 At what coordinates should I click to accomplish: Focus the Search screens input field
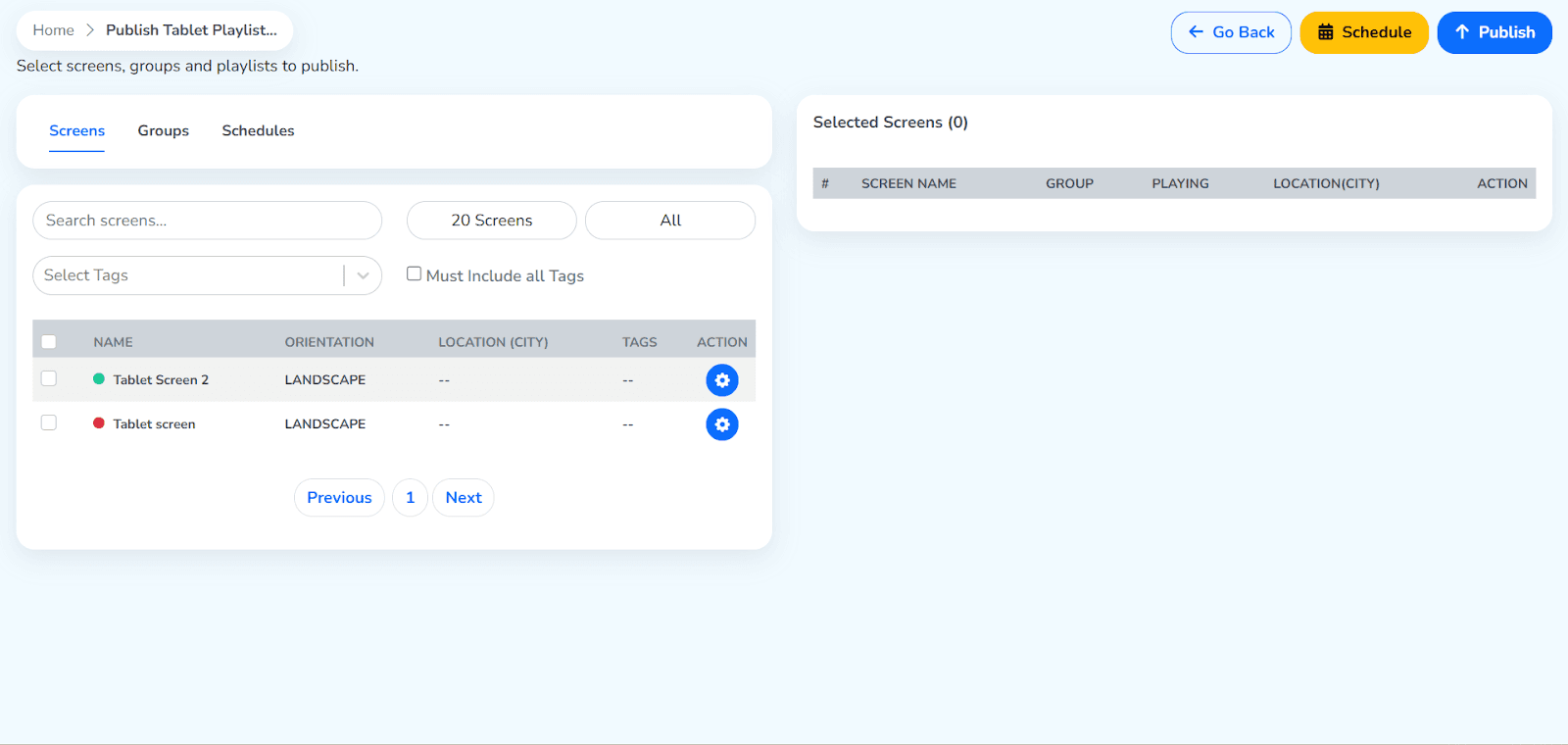[207, 221]
